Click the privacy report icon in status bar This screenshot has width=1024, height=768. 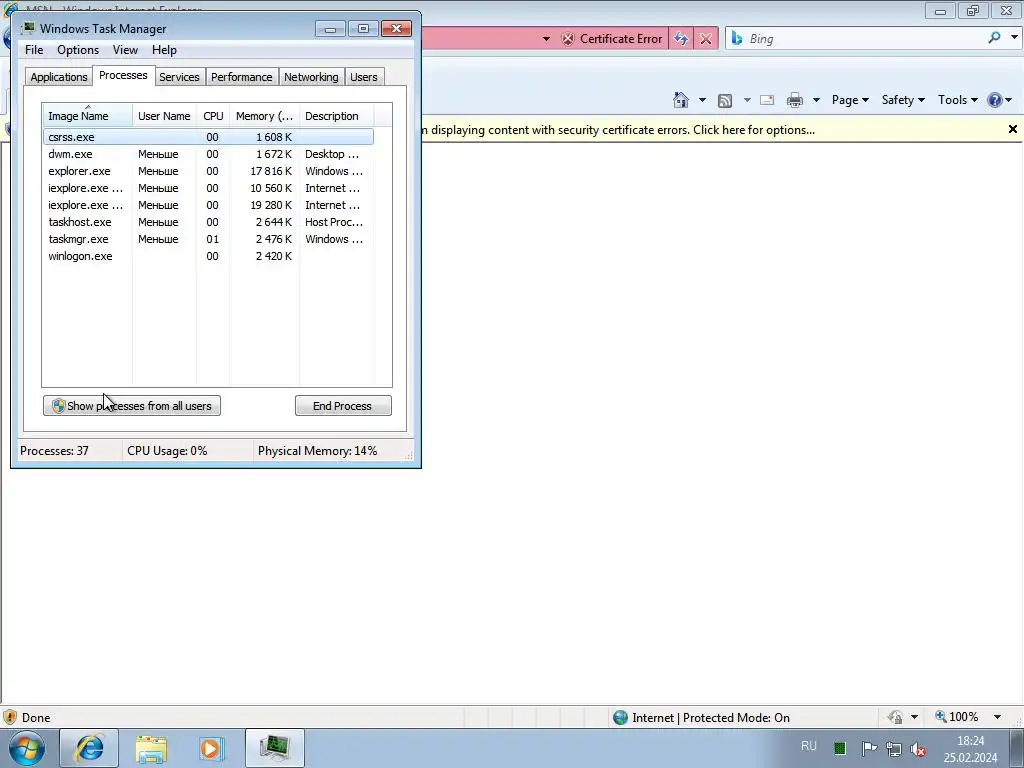tap(895, 717)
